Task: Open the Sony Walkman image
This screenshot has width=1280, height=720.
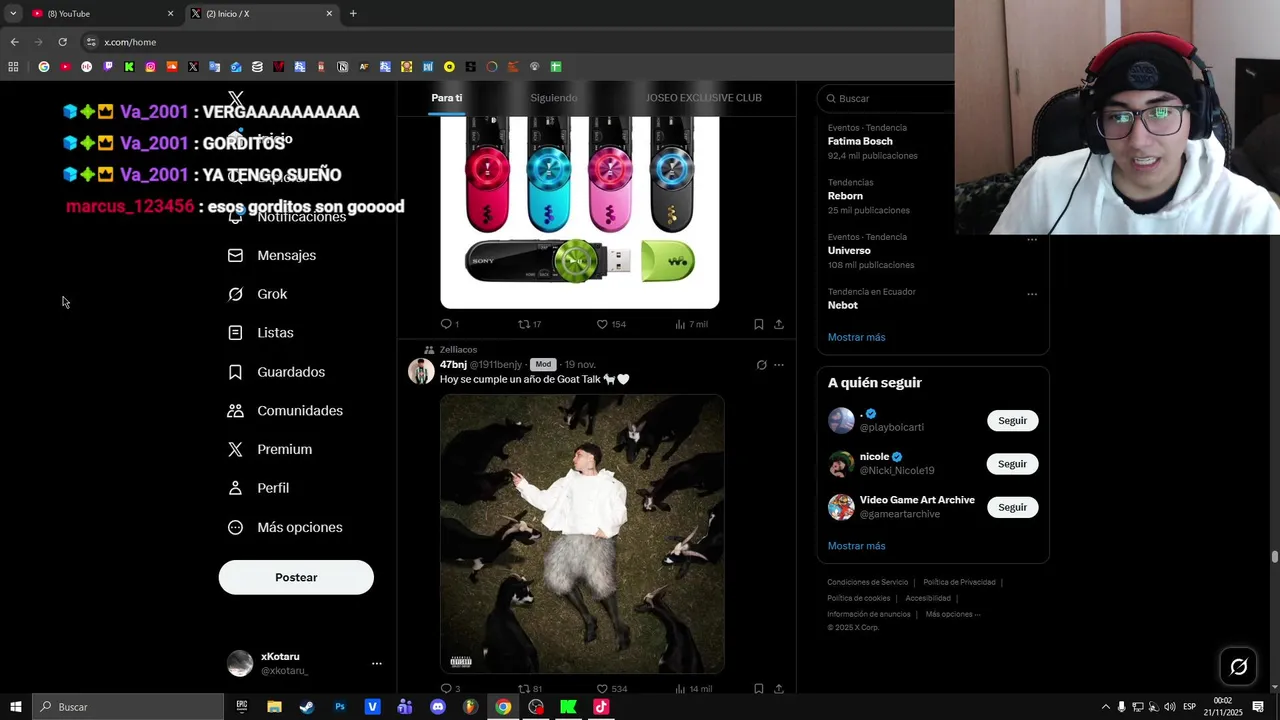Action: (580, 212)
